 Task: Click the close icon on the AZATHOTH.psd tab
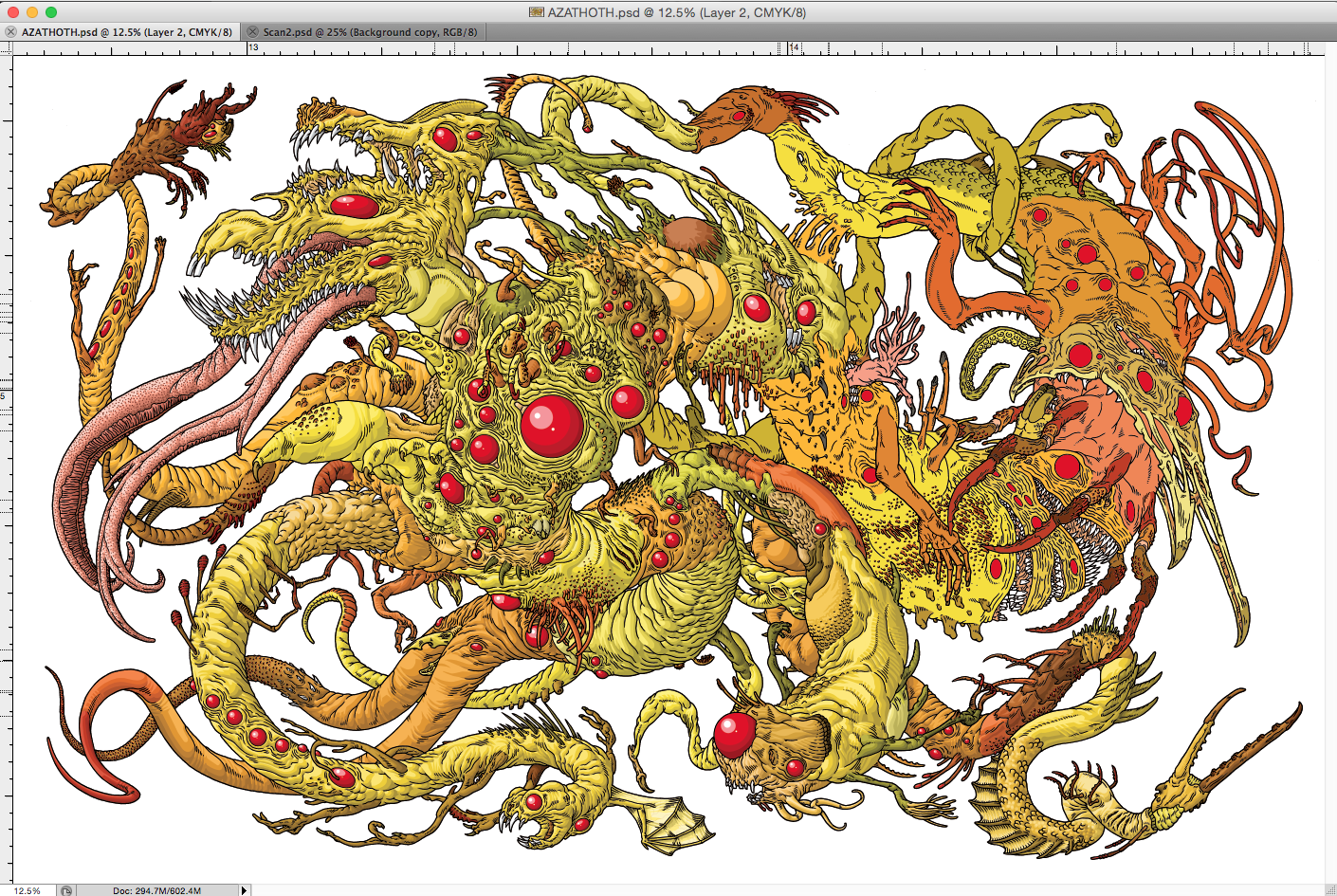point(10,31)
